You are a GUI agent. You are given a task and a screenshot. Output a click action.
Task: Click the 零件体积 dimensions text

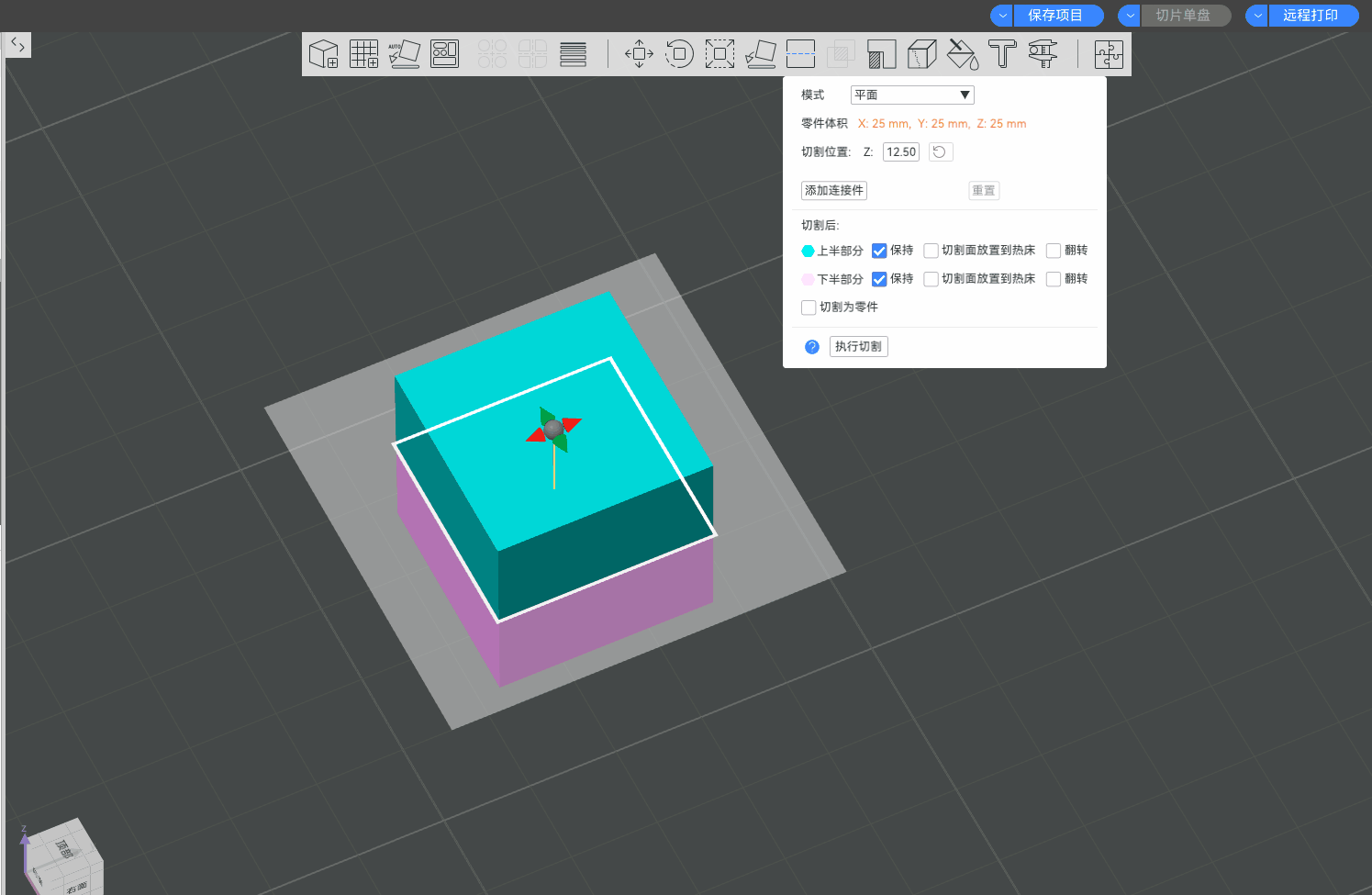(x=942, y=123)
